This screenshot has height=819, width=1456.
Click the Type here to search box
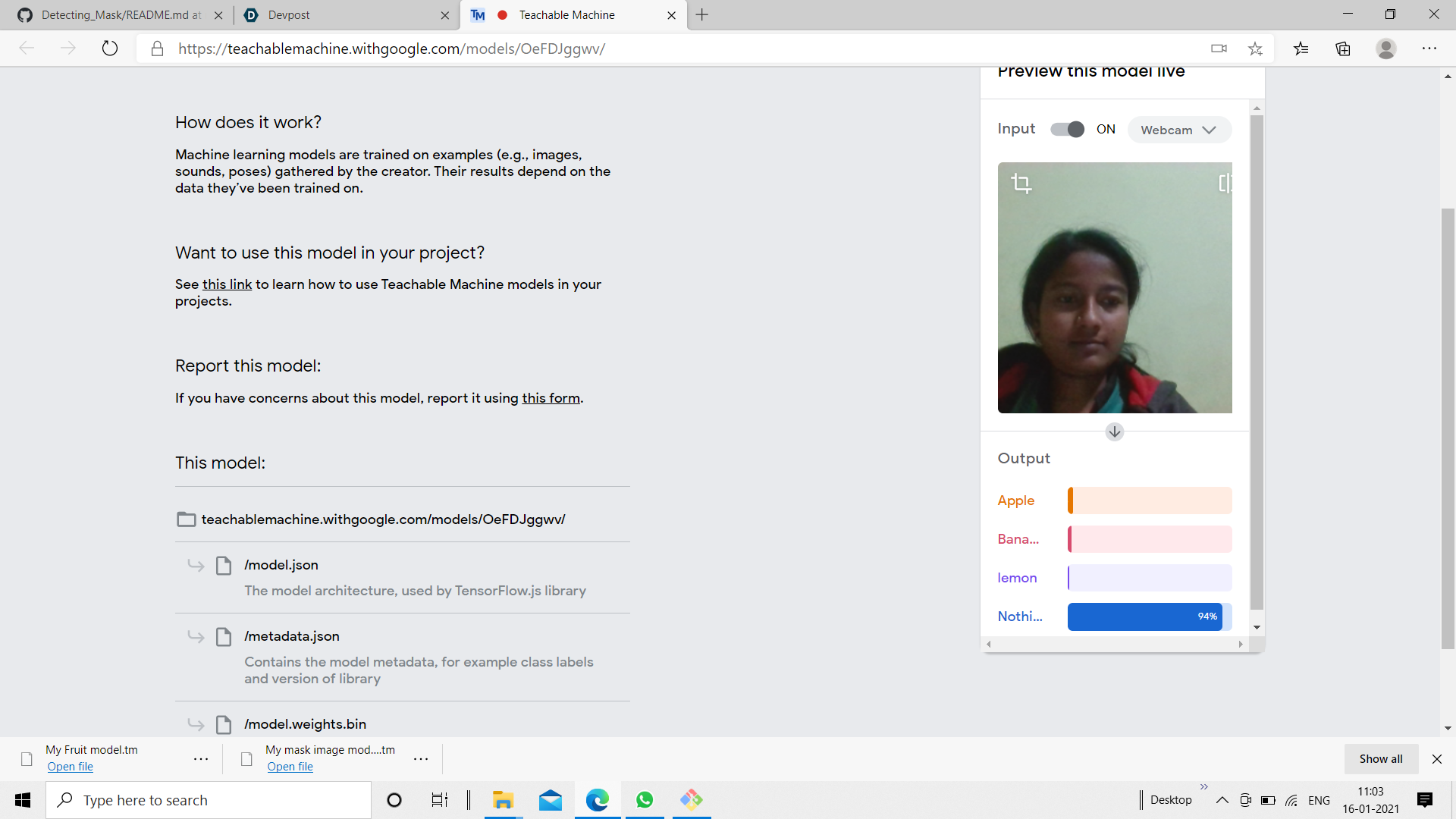[x=209, y=800]
